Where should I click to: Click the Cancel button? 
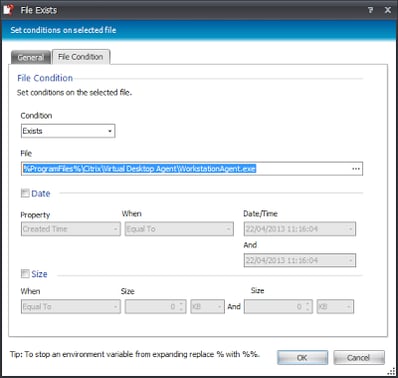[359, 358]
